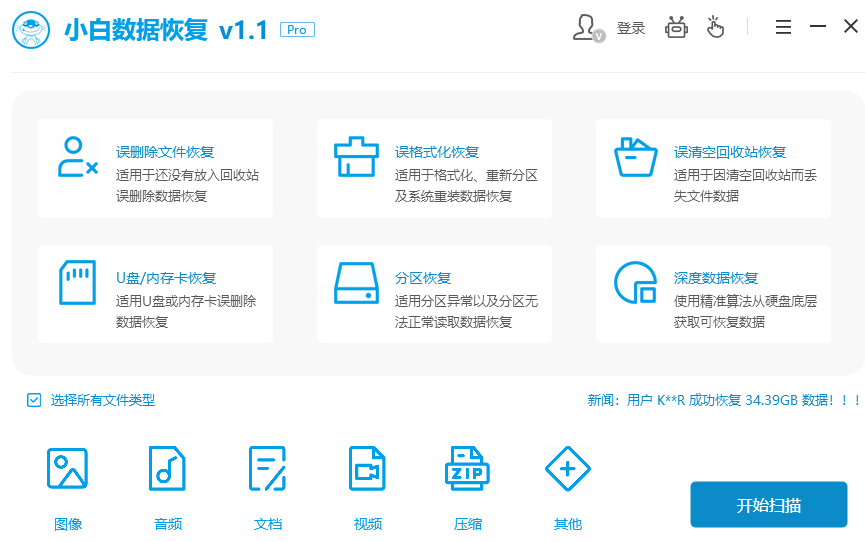Click the hand pointer gesture icon
The height and width of the screenshot is (542, 865).
pos(715,27)
